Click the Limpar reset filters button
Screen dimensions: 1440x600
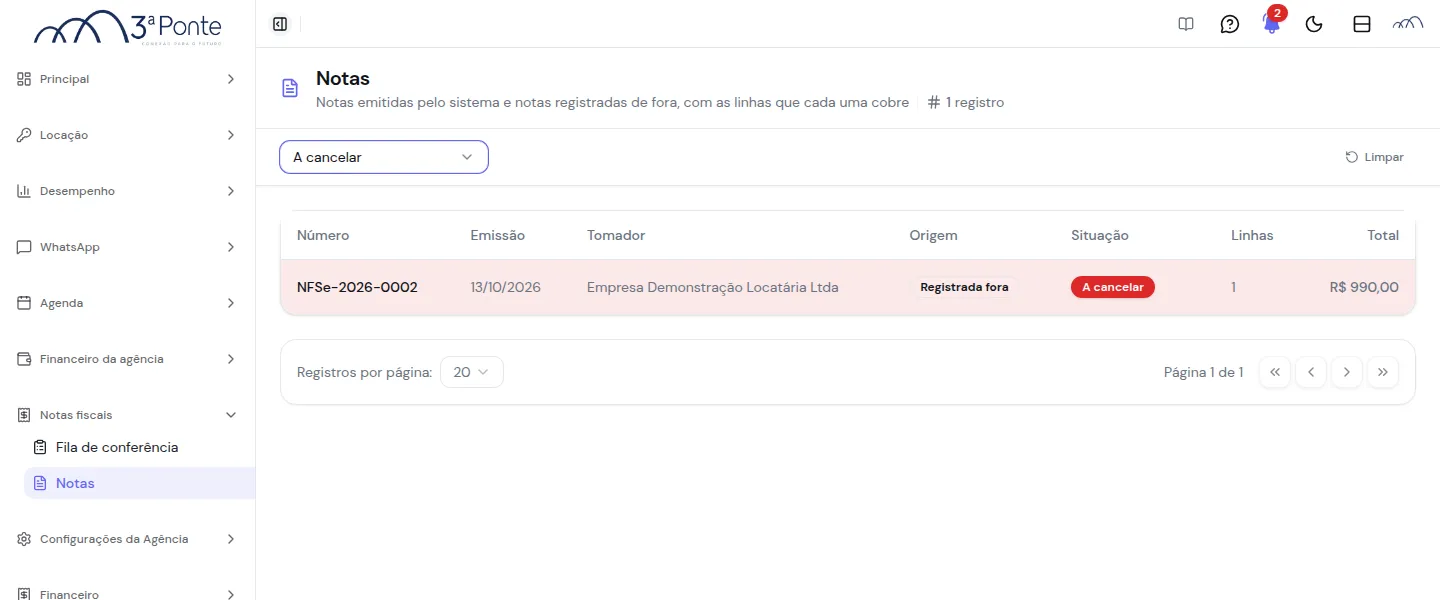click(1375, 157)
